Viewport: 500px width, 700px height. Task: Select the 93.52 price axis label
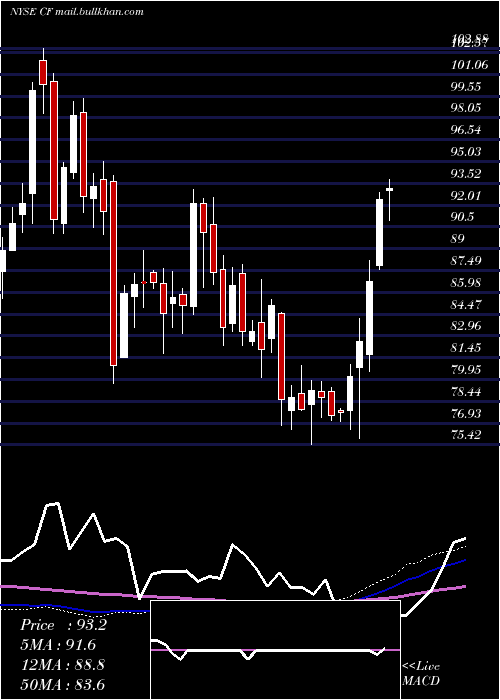[x=466, y=174]
